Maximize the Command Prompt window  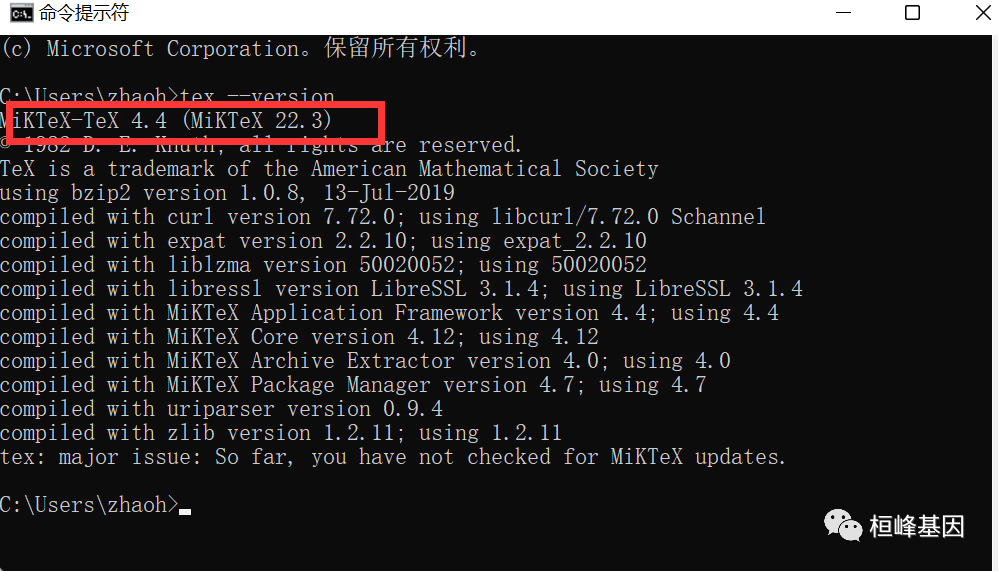(912, 13)
